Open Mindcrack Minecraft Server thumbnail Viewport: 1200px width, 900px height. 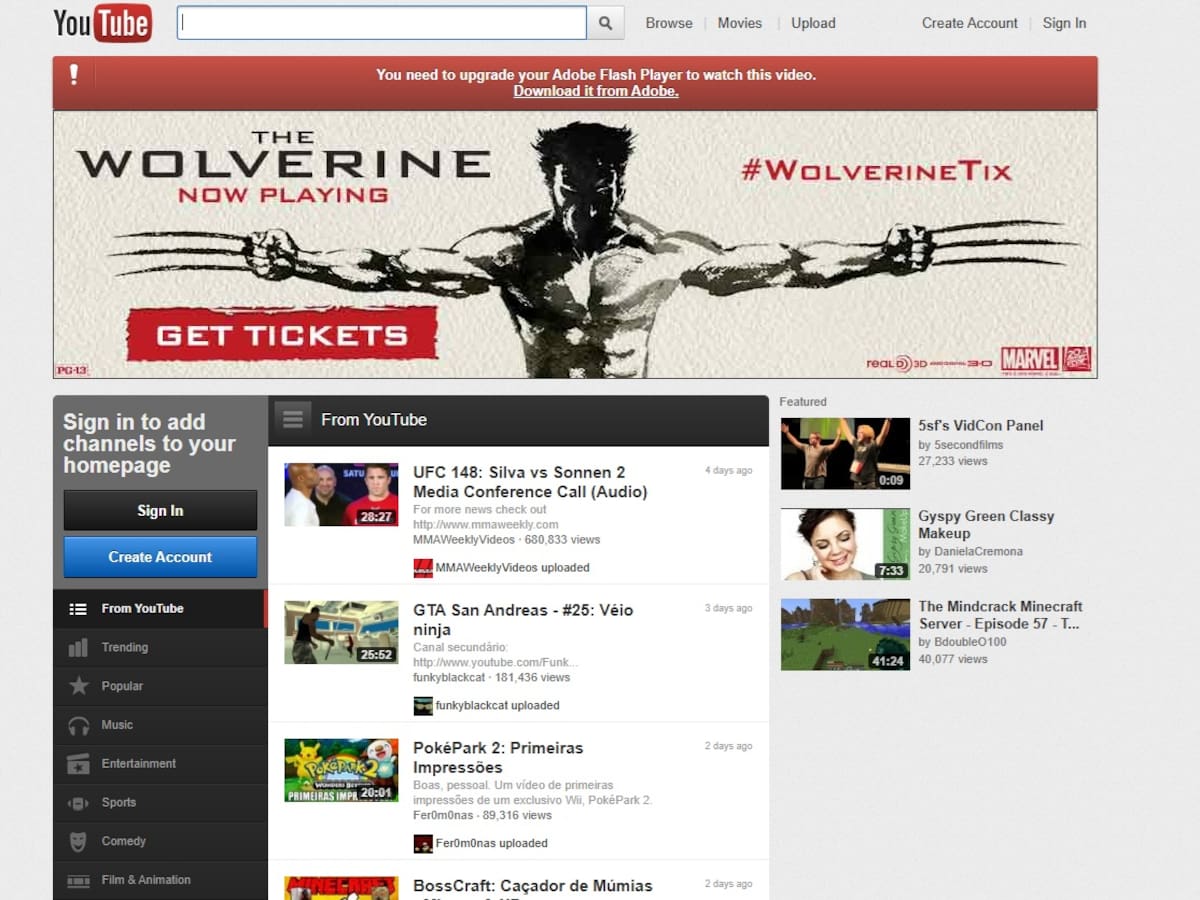845,634
